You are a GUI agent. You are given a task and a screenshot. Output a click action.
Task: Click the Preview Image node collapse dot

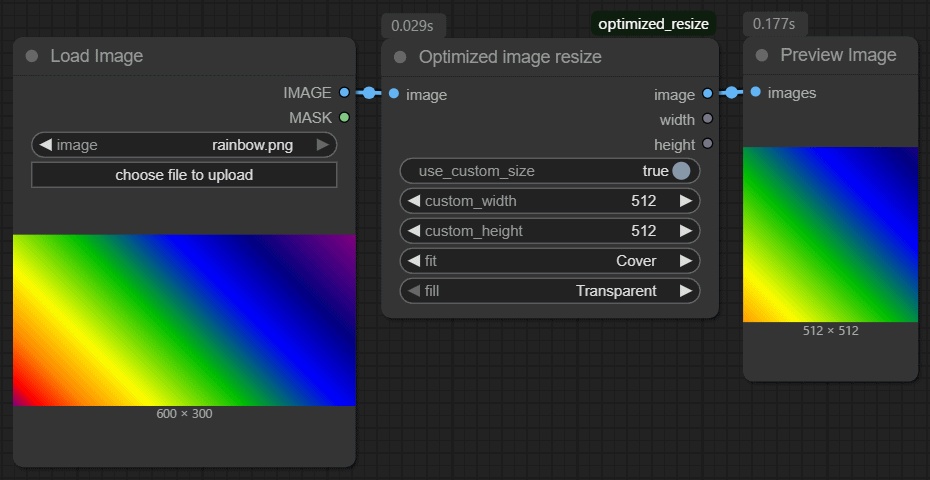tap(762, 55)
